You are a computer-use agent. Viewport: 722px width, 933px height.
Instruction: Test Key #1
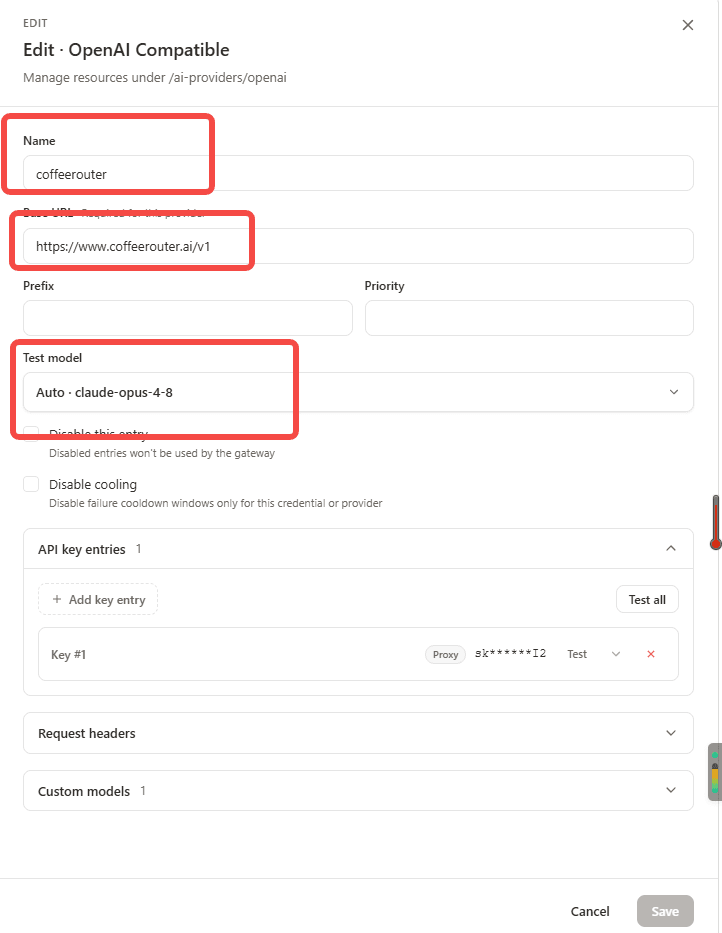(577, 654)
